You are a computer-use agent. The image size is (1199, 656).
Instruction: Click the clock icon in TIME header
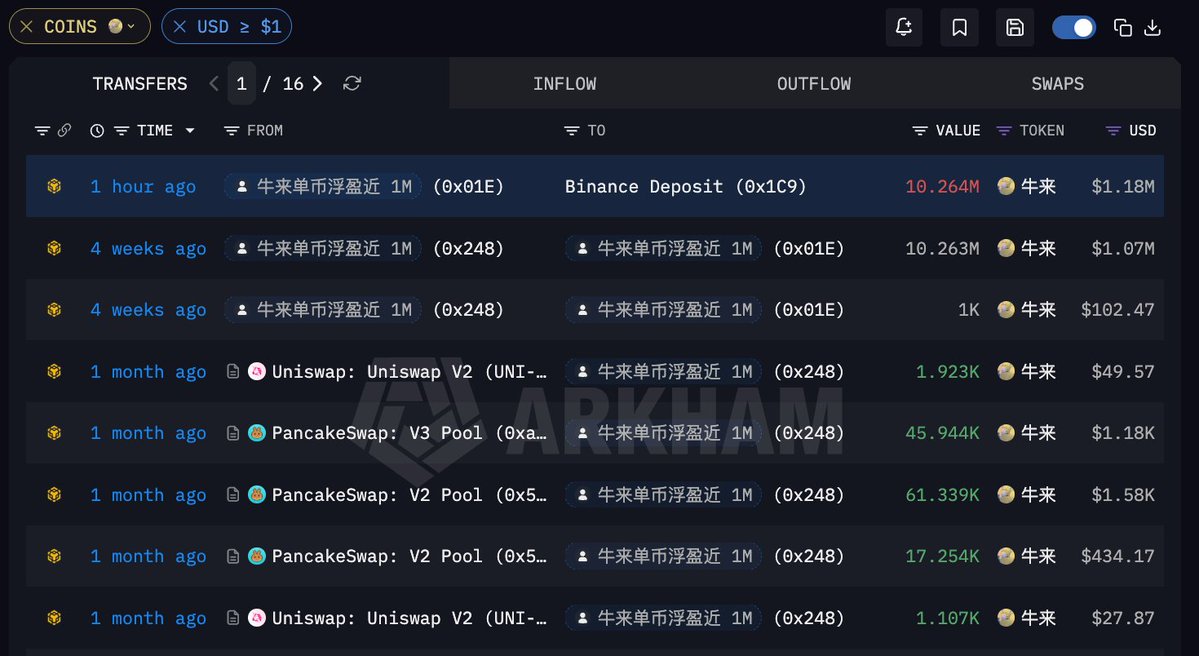point(96,131)
